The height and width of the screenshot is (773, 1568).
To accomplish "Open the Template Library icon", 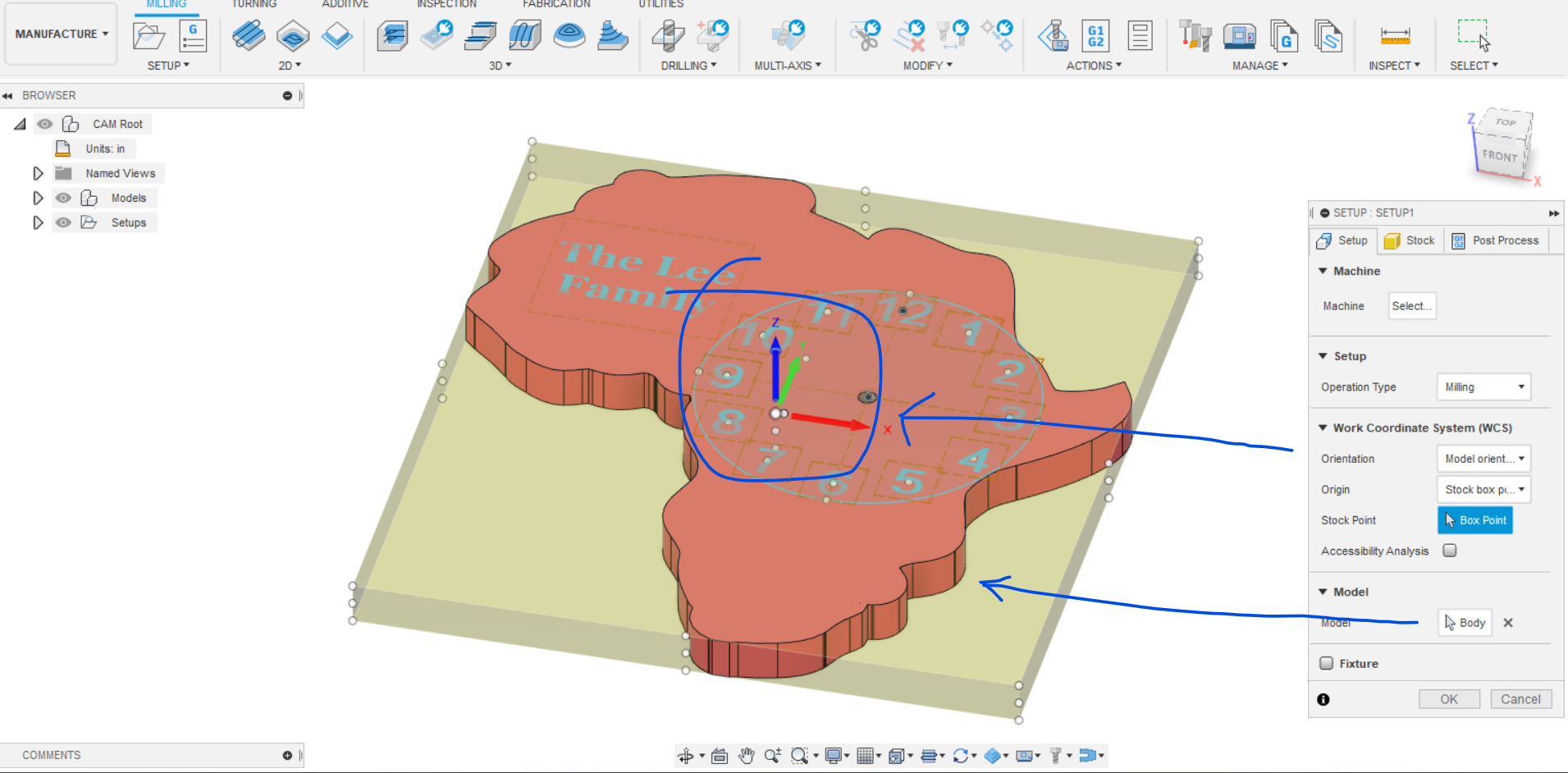I will pyautogui.click(x=1328, y=36).
